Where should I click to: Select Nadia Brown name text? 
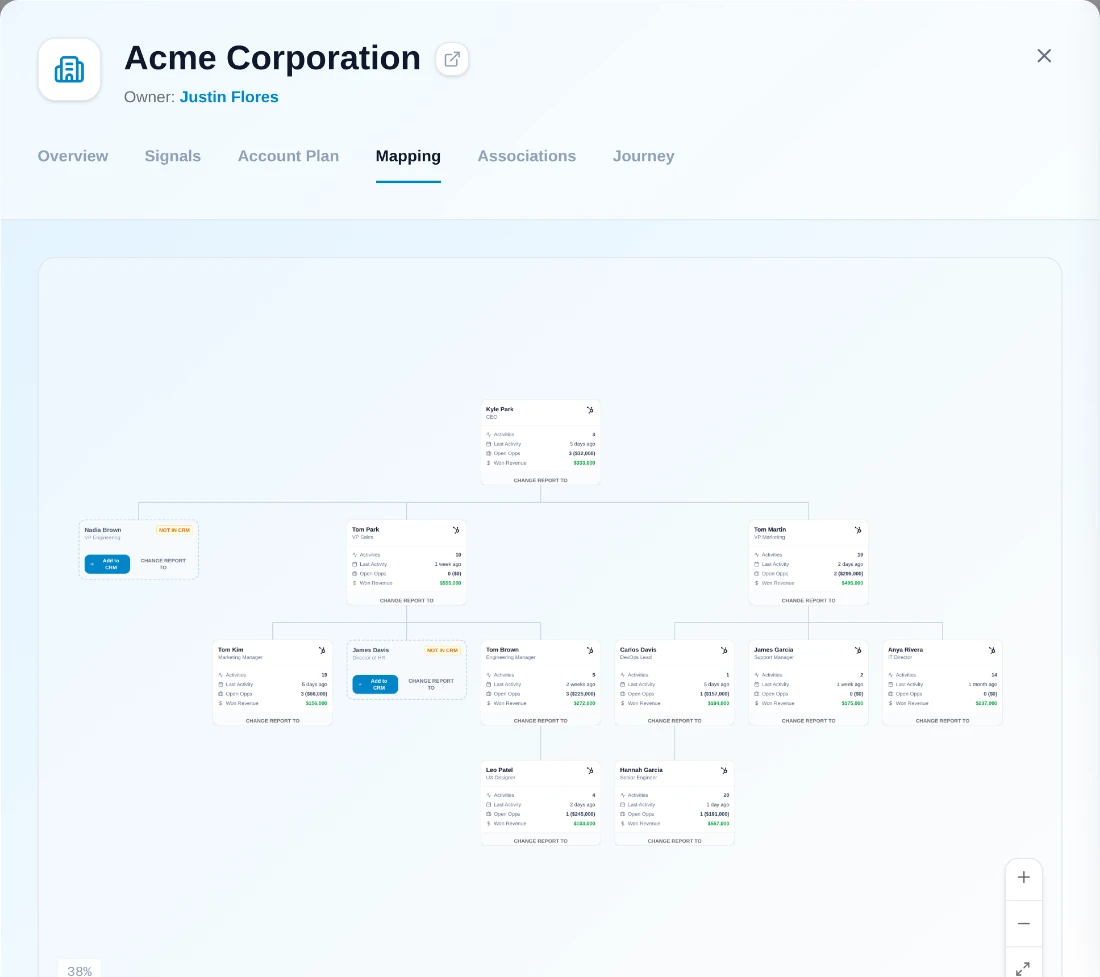(x=102, y=530)
